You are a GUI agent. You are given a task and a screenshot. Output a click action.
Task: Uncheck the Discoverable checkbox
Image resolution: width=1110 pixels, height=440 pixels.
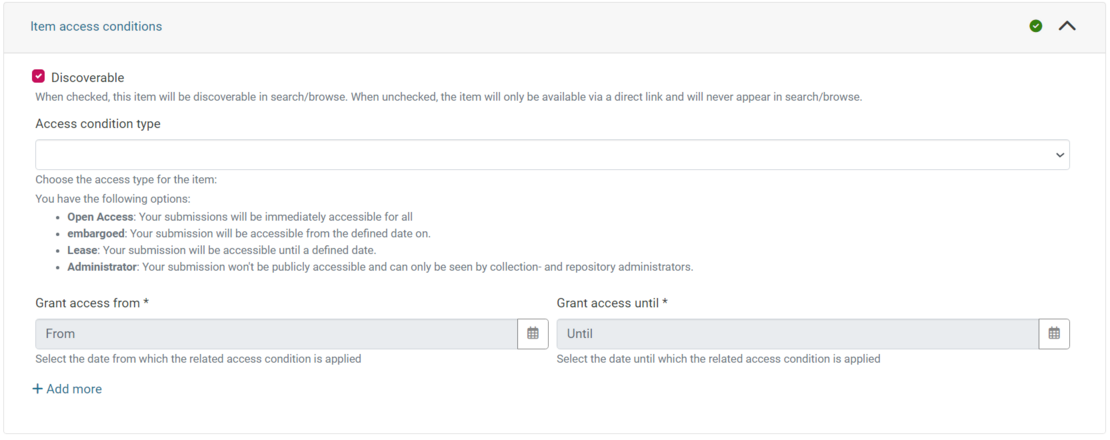39,77
